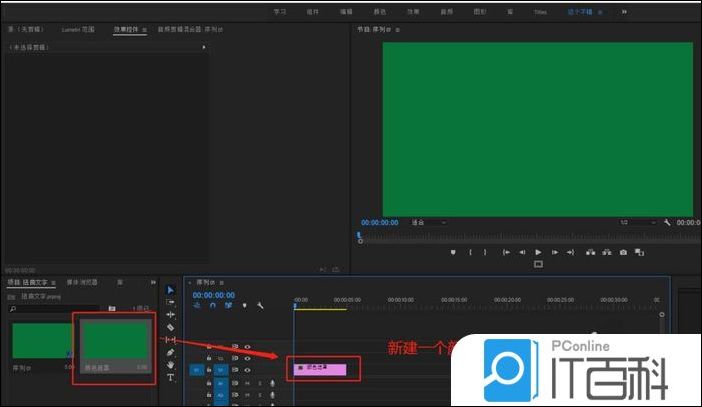The width and height of the screenshot is (702, 407).
Task: Select the Type tool
Action: pos(170,378)
